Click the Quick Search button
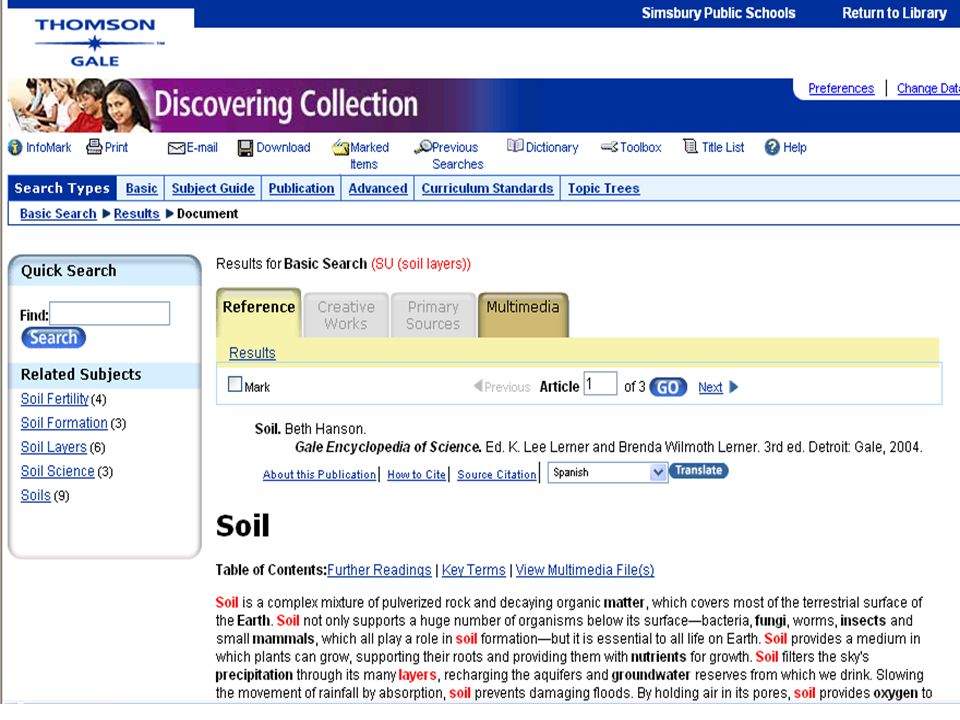The width and height of the screenshot is (960, 720). click(54, 338)
